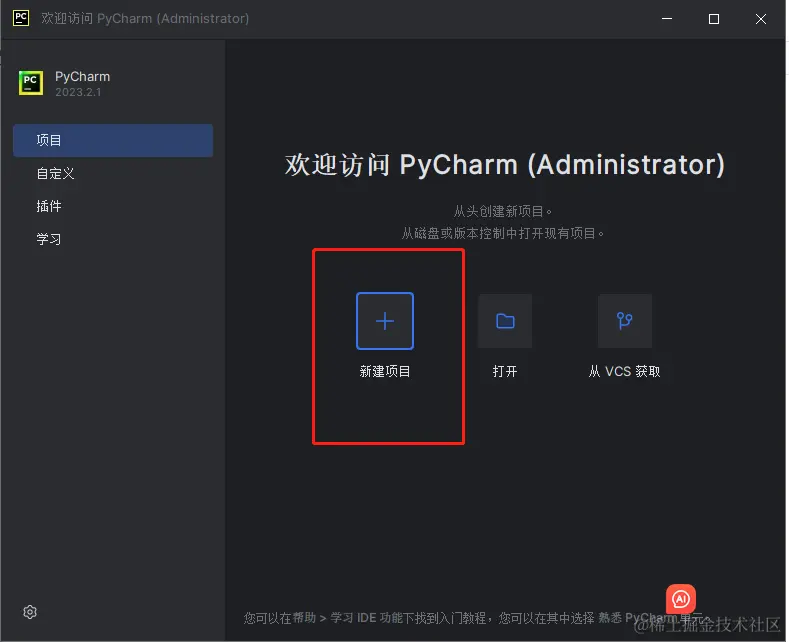Select the 项目 (Projects) tab
The image size is (789, 642).
pos(113,140)
